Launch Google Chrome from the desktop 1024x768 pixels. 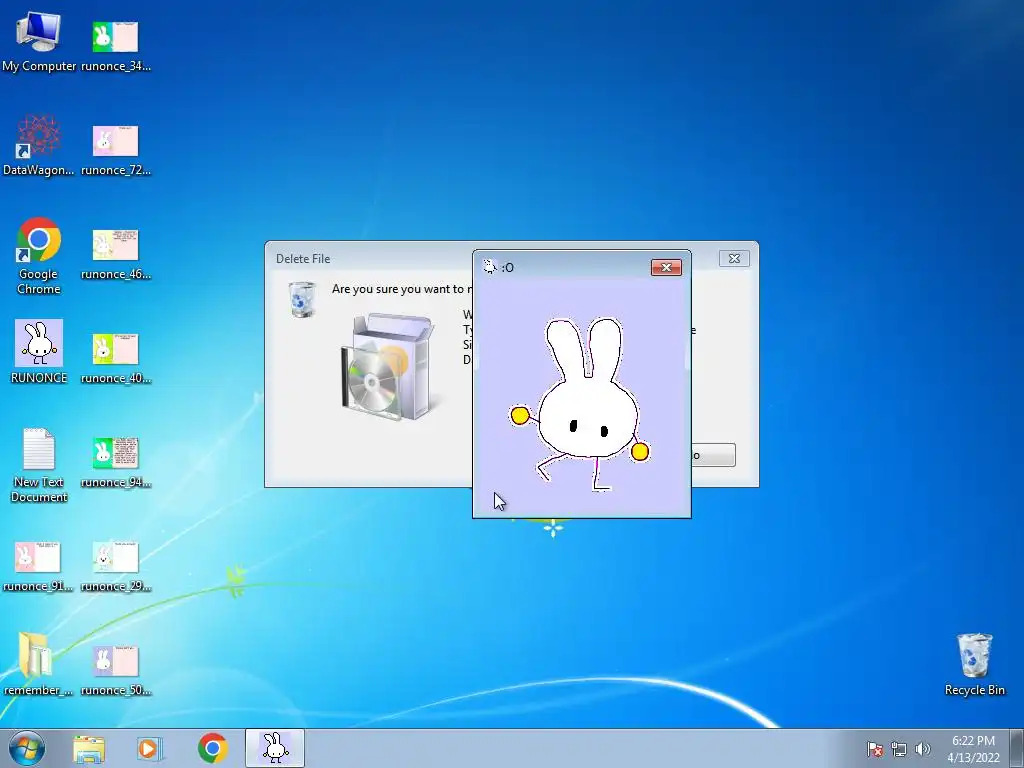click(39, 256)
